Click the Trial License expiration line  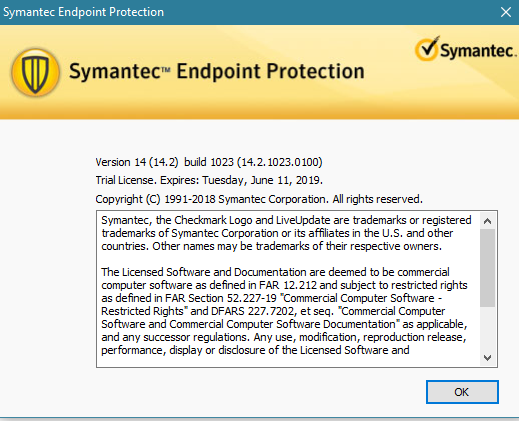tap(209, 180)
